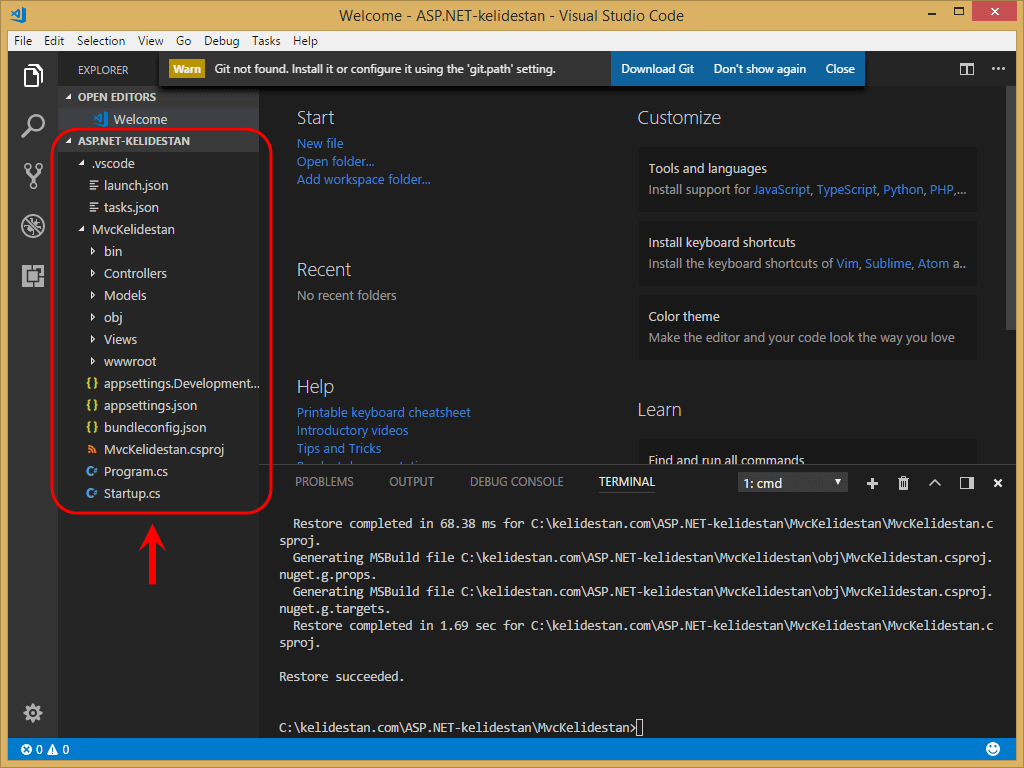Close the Git warning notification
This screenshot has width=1024, height=768.
(x=840, y=69)
